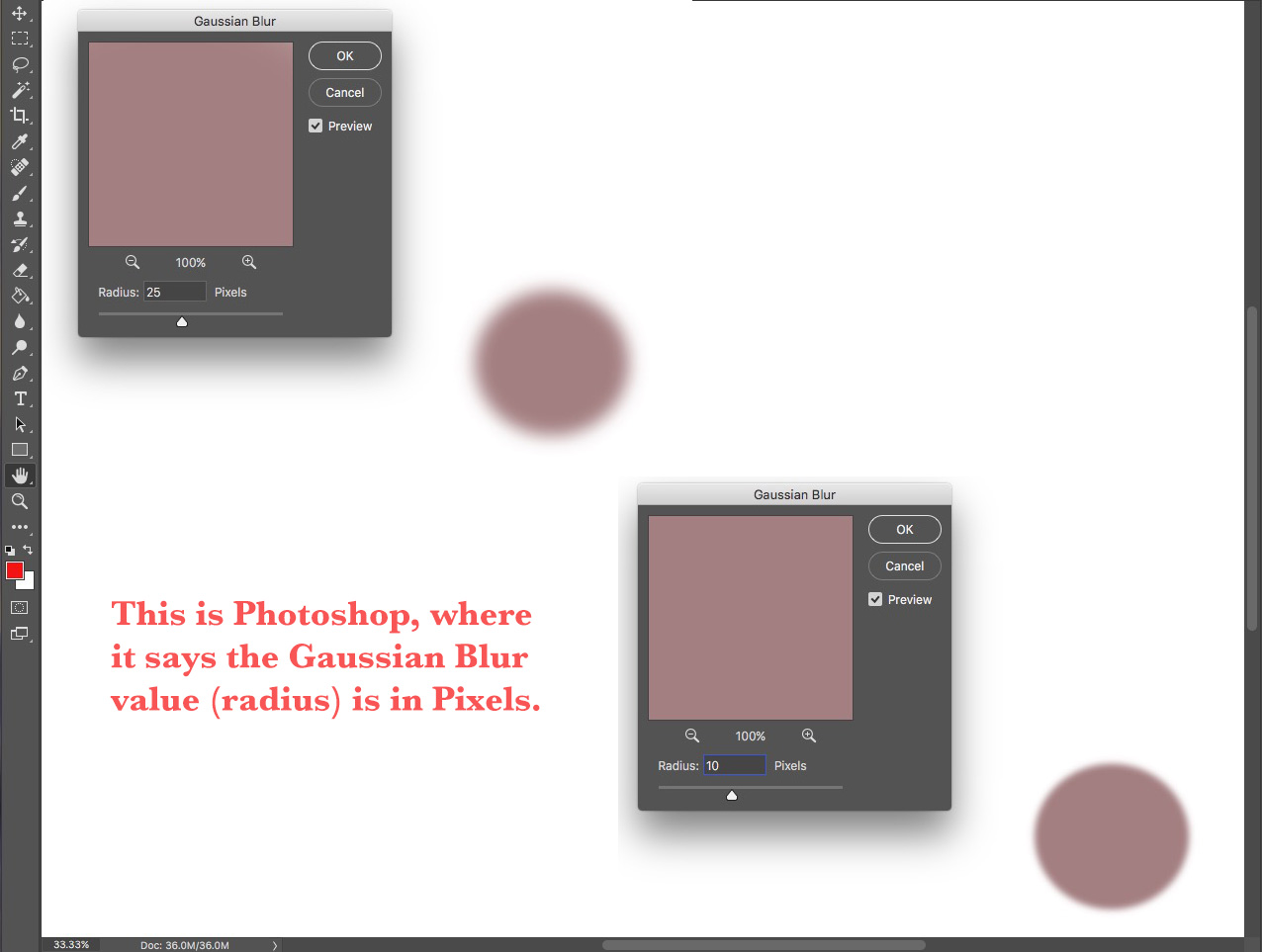This screenshot has height=952, width=1262.
Task: Change the screen mode
Action: point(20,634)
